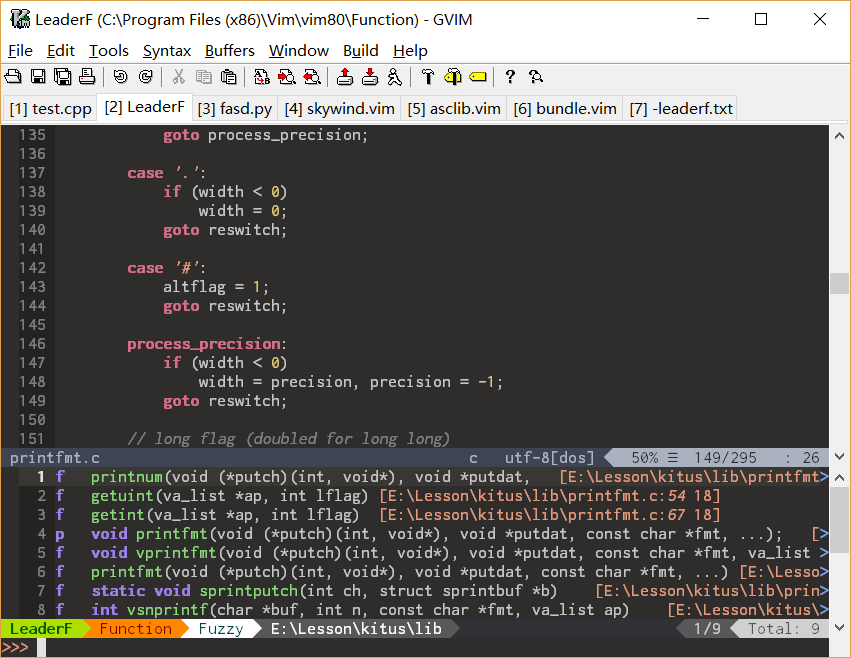Viewport: 851px width, 658px height.
Task: Click the process_precision label on line 146
Action: pyautogui.click(x=204, y=344)
